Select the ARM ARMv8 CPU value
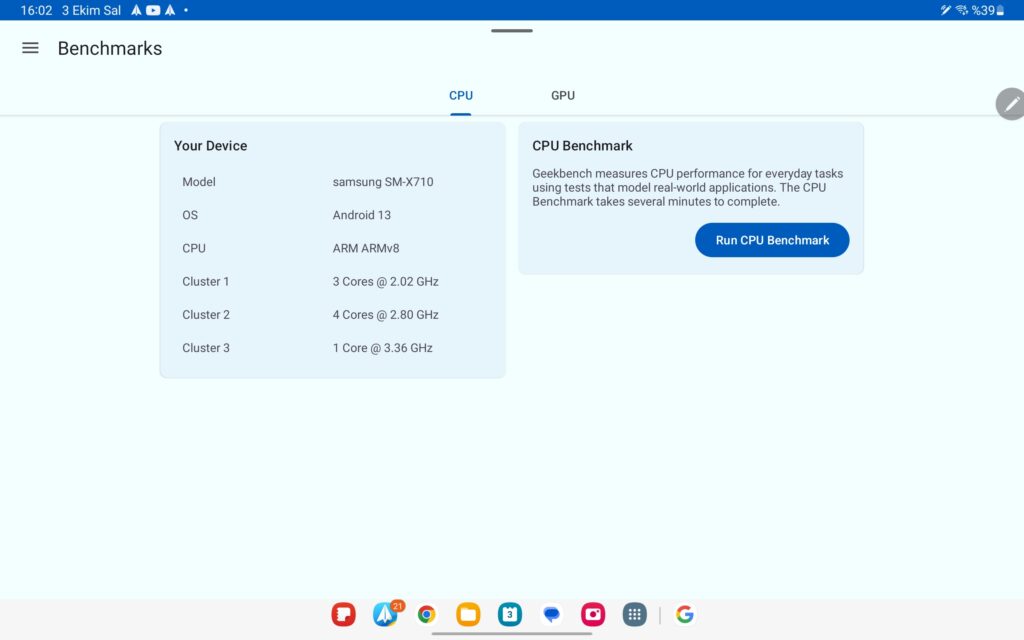 (x=366, y=248)
